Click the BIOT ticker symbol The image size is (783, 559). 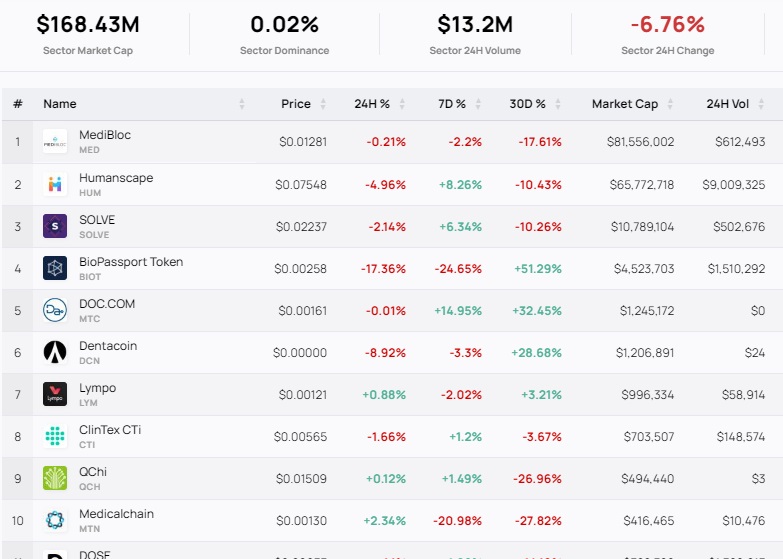90,277
